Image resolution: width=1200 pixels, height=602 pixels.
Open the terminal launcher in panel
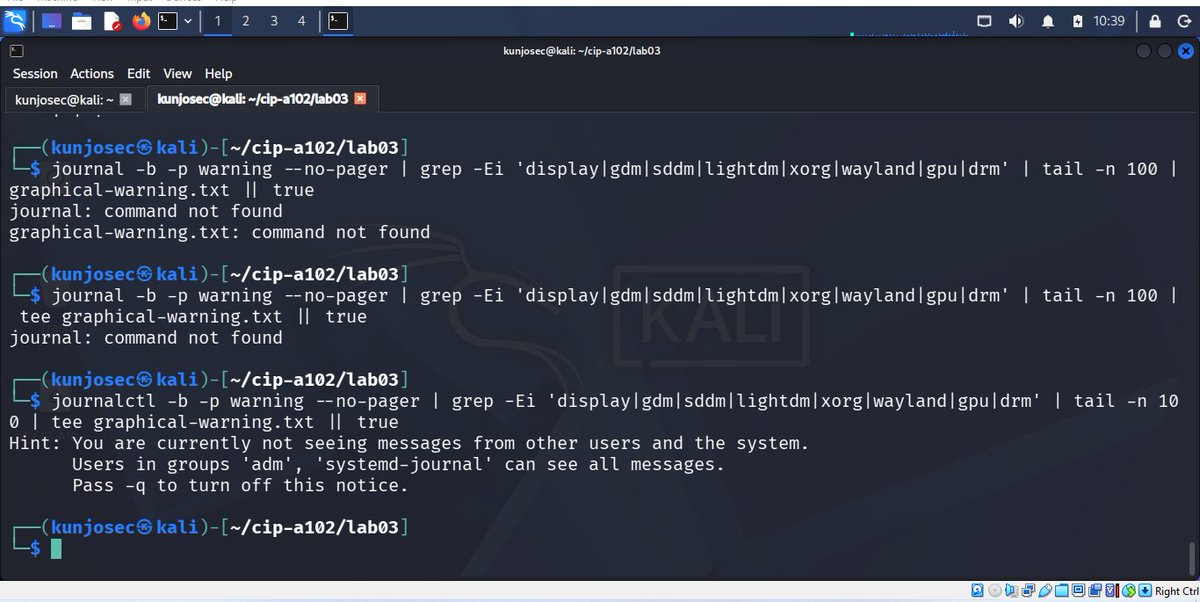click(x=168, y=20)
